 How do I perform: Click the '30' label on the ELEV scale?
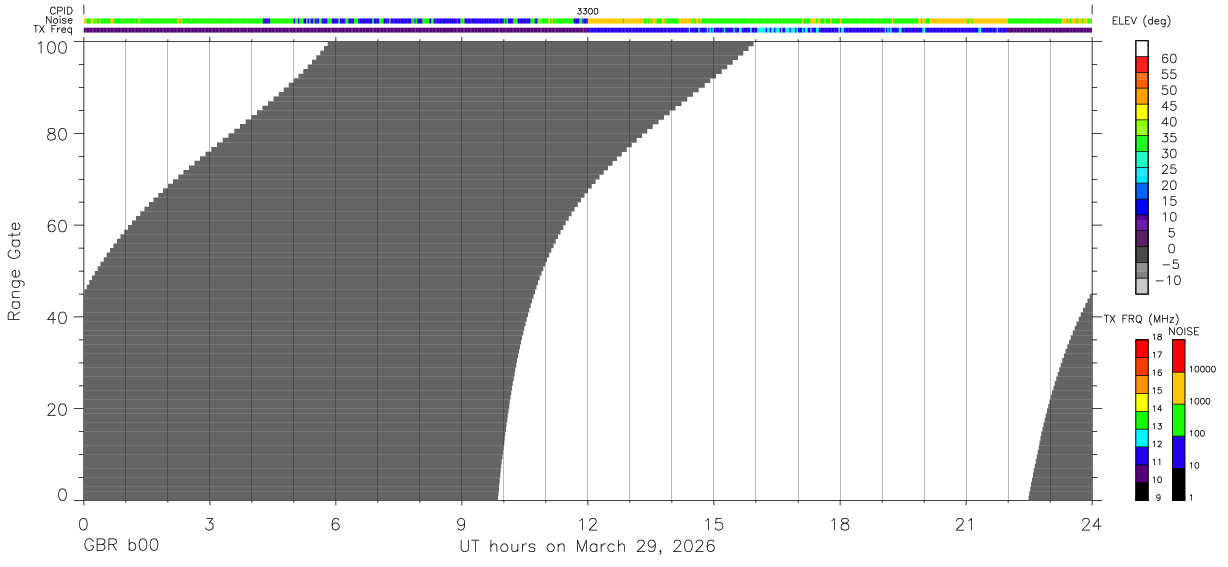pos(1169,154)
